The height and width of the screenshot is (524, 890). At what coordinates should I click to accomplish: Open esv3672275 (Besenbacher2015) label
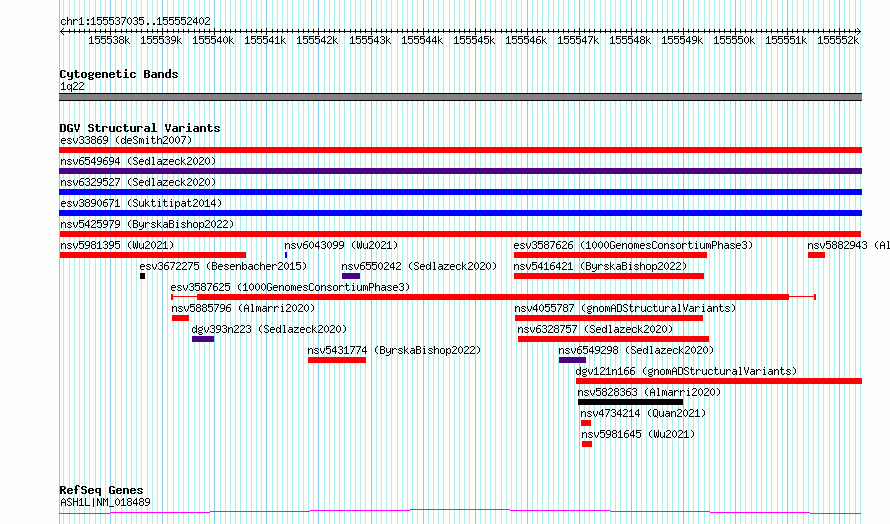coord(223,266)
